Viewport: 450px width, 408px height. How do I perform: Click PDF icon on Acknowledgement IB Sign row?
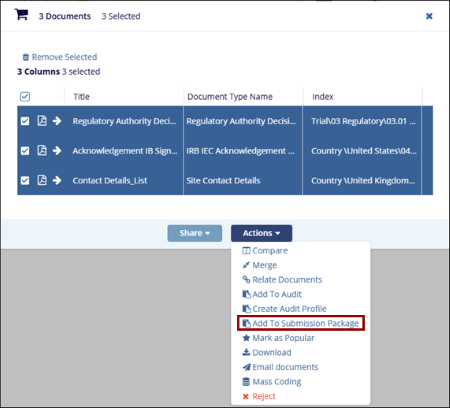42,150
